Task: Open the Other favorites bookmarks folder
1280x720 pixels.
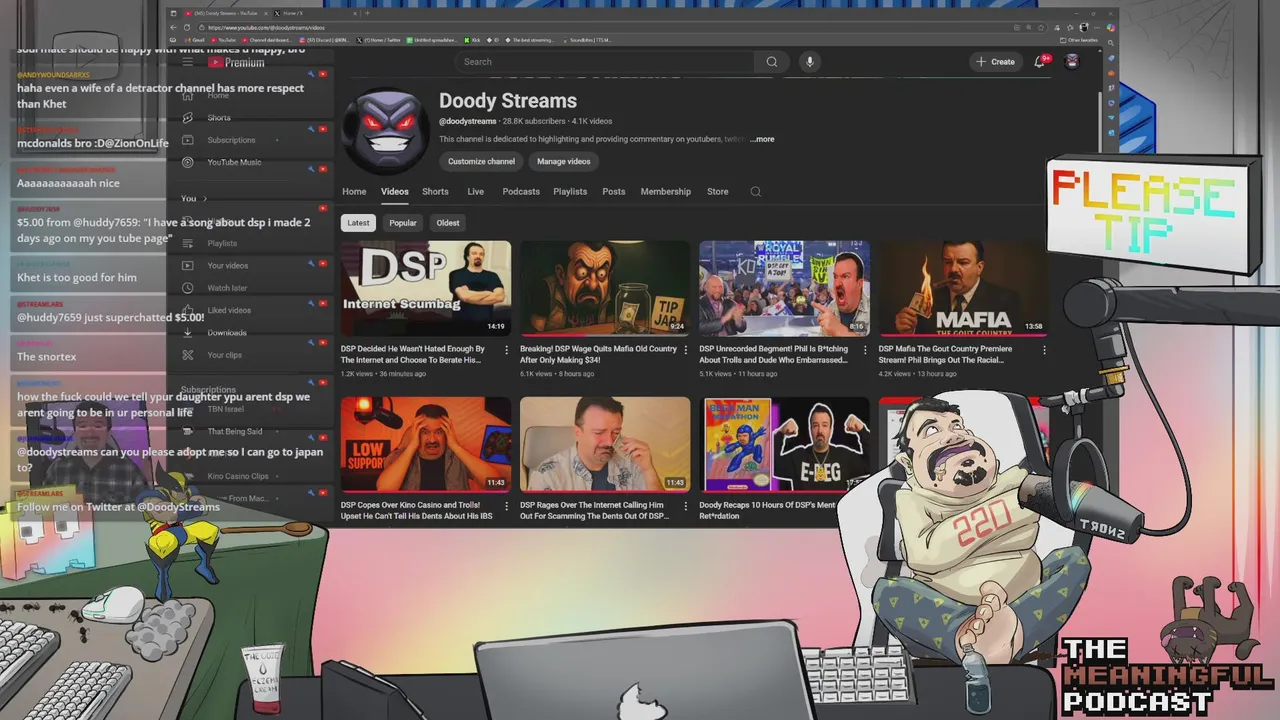Action: [x=1080, y=40]
